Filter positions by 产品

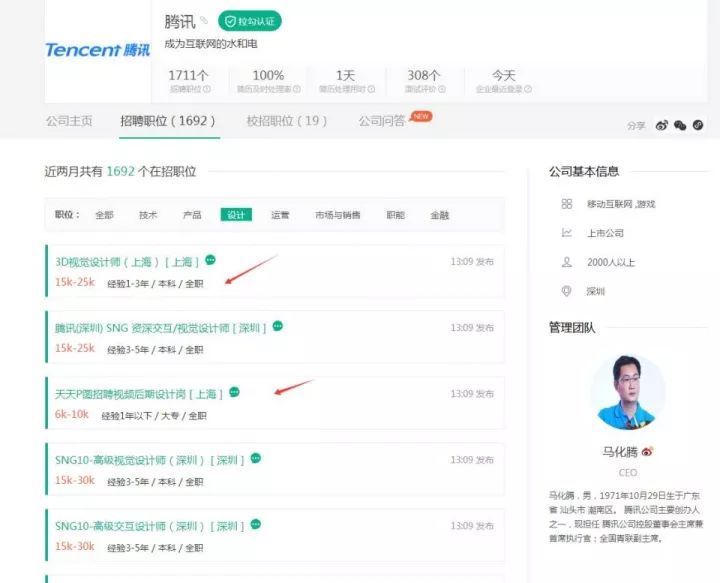pos(192,215)
